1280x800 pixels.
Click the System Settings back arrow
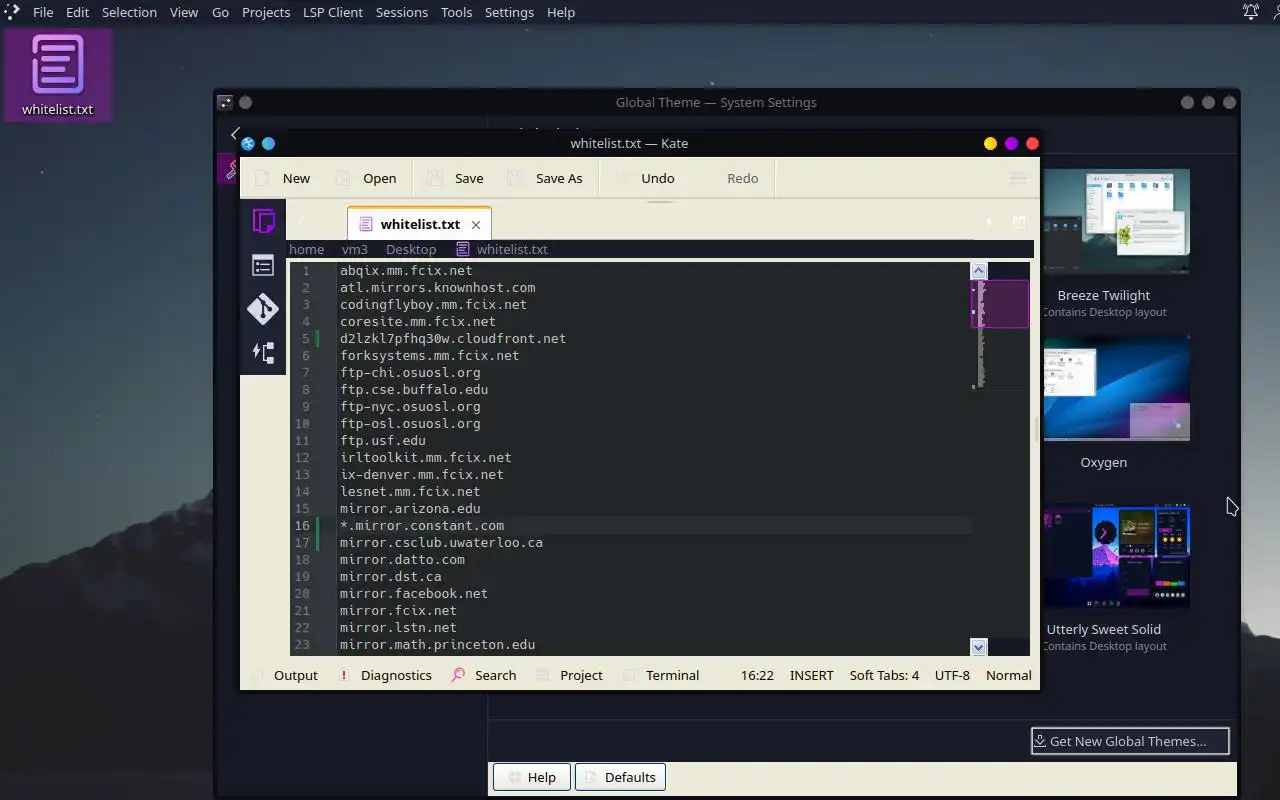(x=235, y=133)
